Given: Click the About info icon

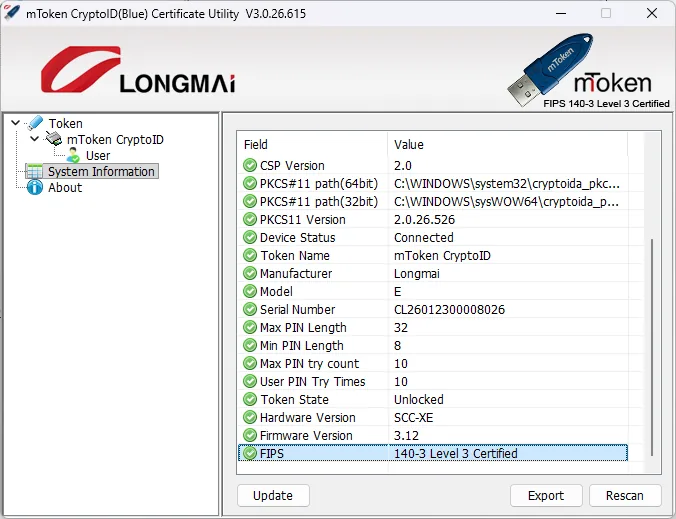Looking at the screenshot, I should coord(34,187).
